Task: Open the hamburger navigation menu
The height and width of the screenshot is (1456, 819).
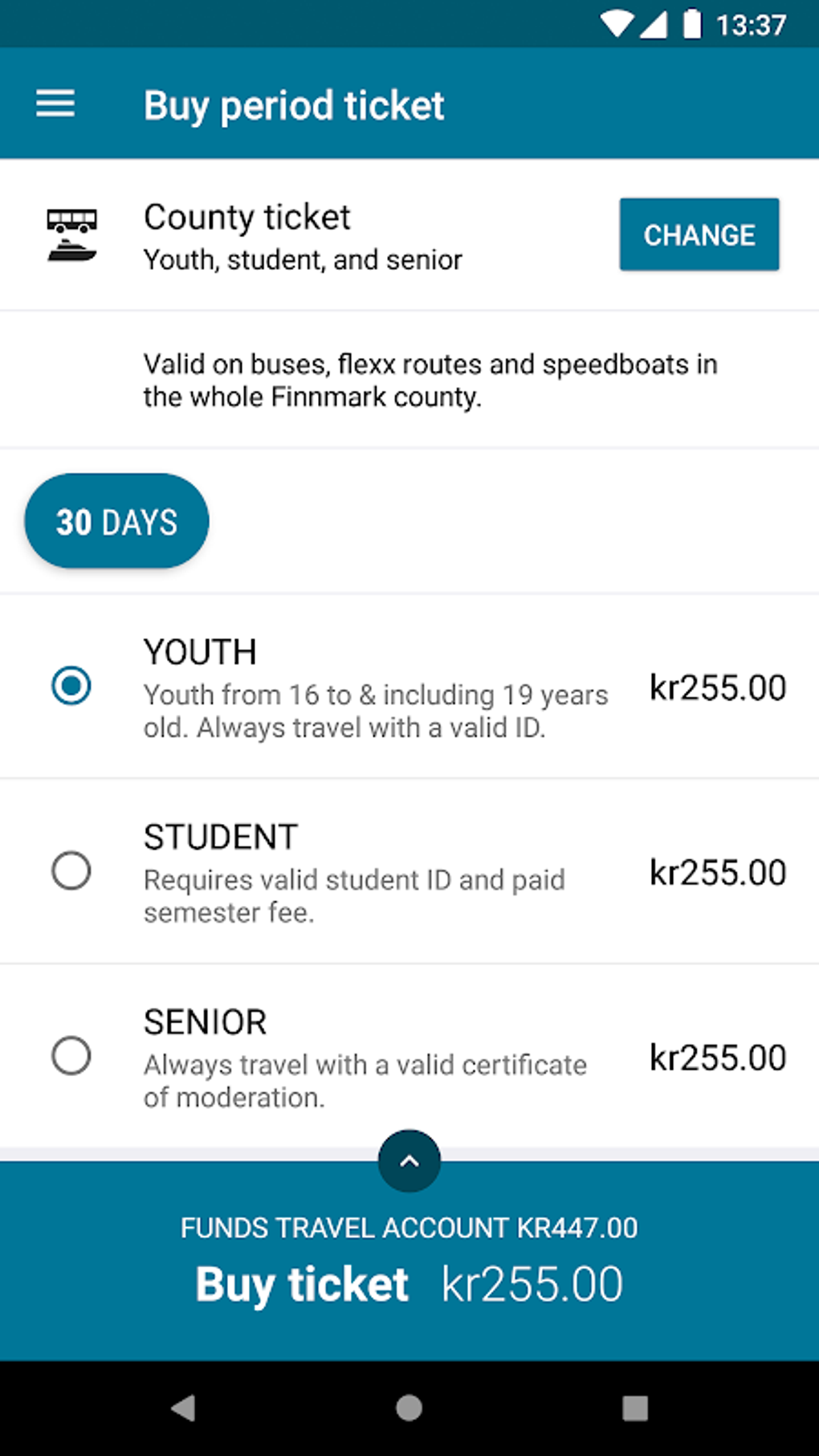Action: coord(55,104)
